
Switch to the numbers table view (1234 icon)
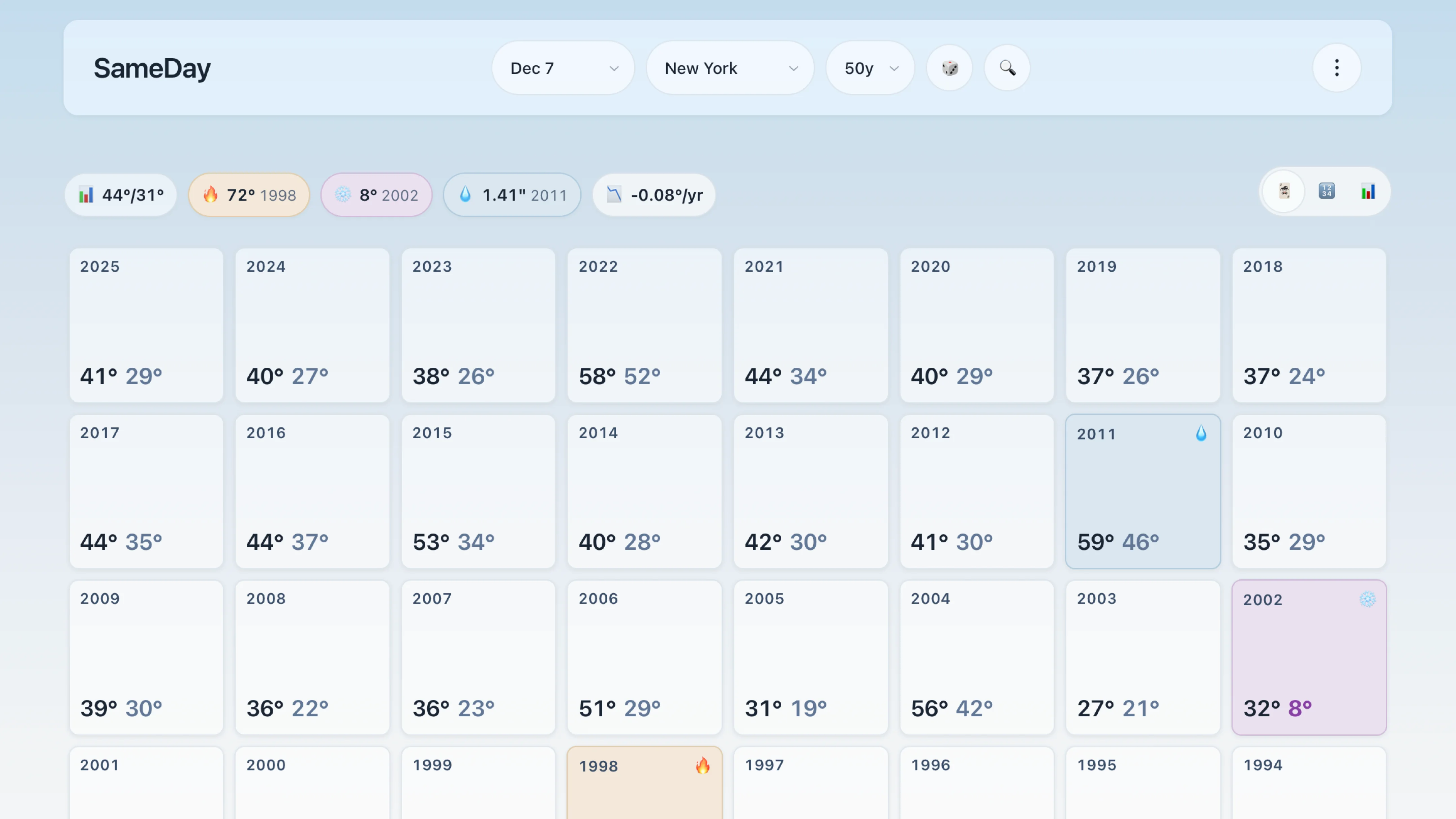(1326, 192)
